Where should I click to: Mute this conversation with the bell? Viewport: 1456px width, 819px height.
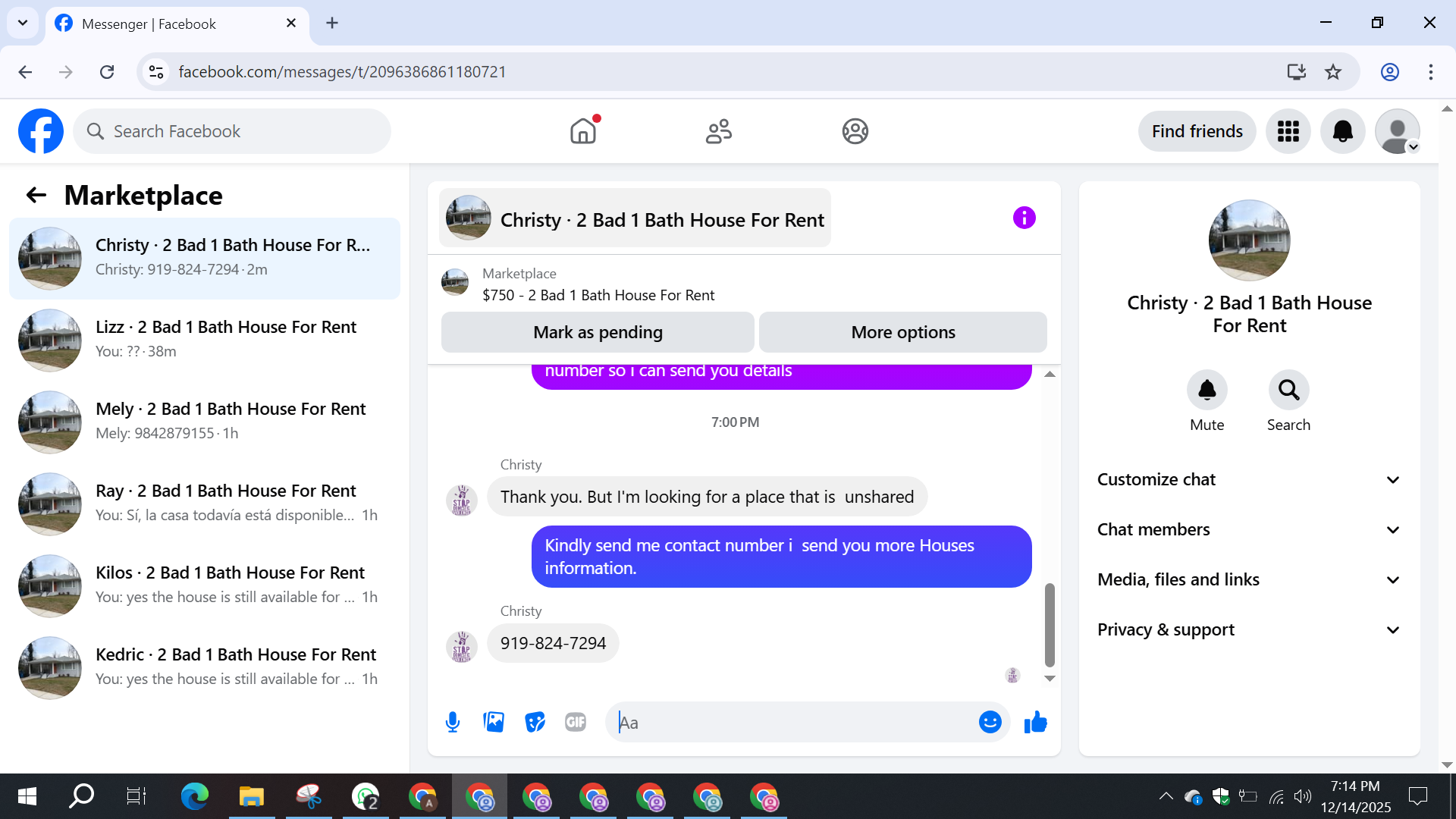1207,391
